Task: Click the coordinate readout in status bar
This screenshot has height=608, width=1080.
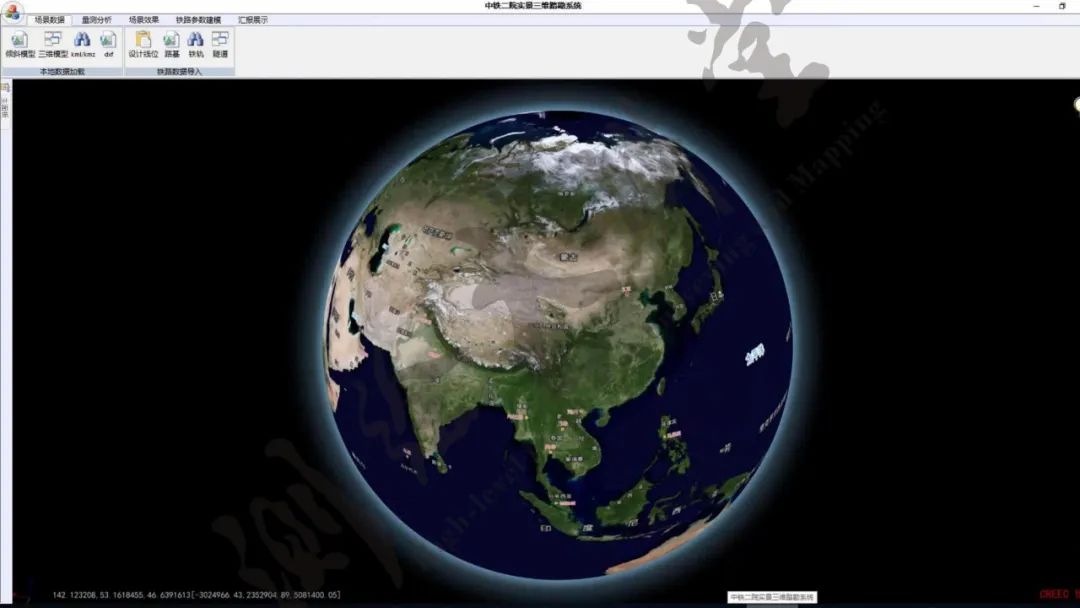Action: coord(196,595)
